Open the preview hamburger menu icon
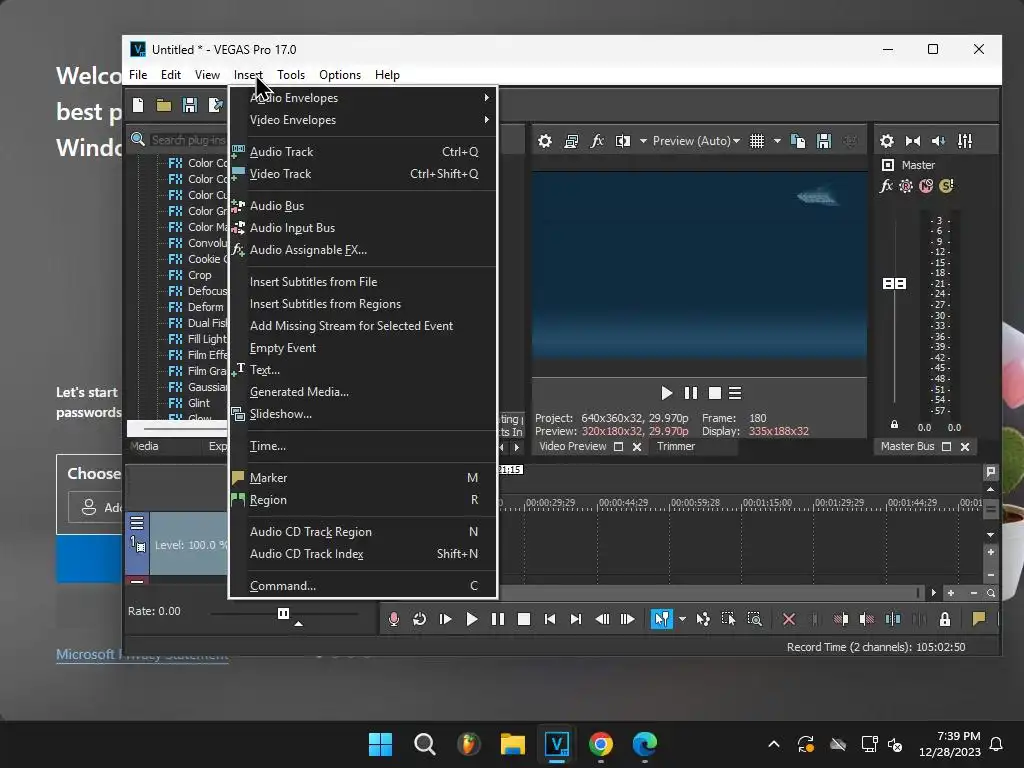Image resolution: width=1024 pixels, height=768 pixels. tap(735, 393)
